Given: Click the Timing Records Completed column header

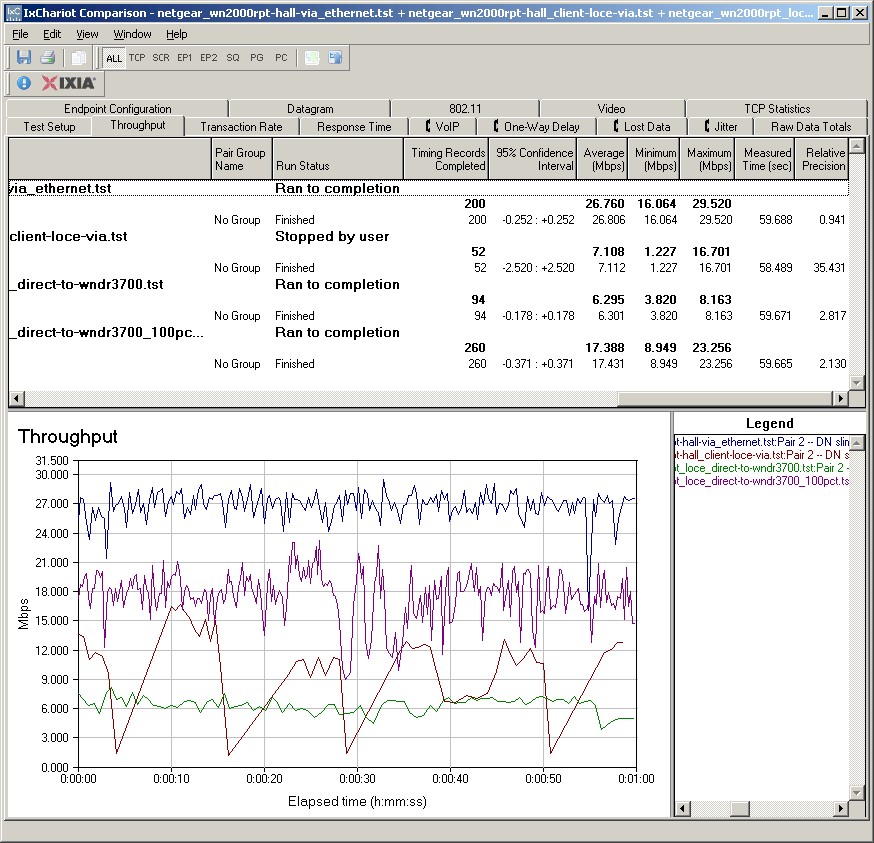Looking at the screenshot, I should [x=446, y=159].
